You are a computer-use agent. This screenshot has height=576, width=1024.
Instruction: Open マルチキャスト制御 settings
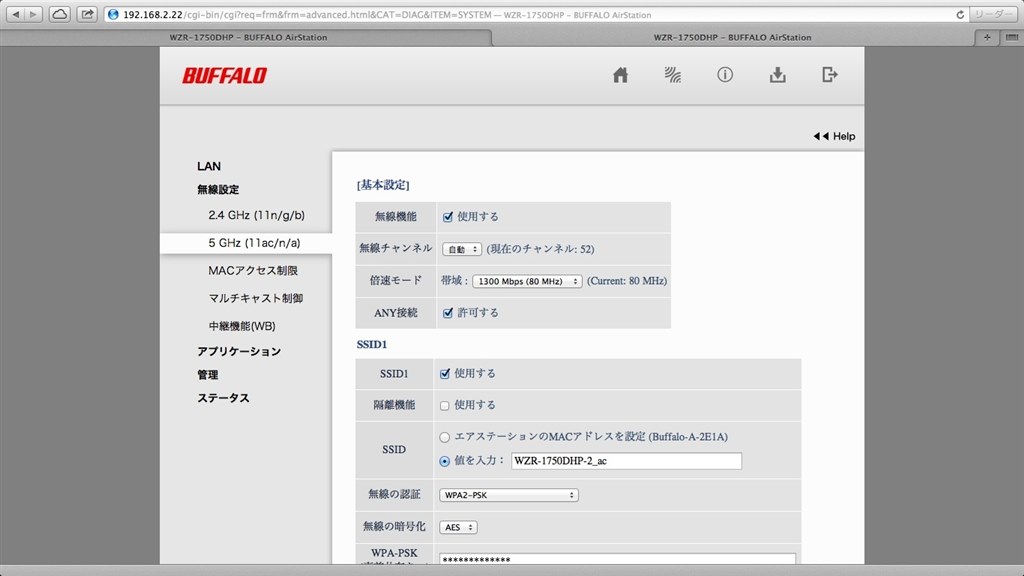pyautogui.click(x=255, y=298)
